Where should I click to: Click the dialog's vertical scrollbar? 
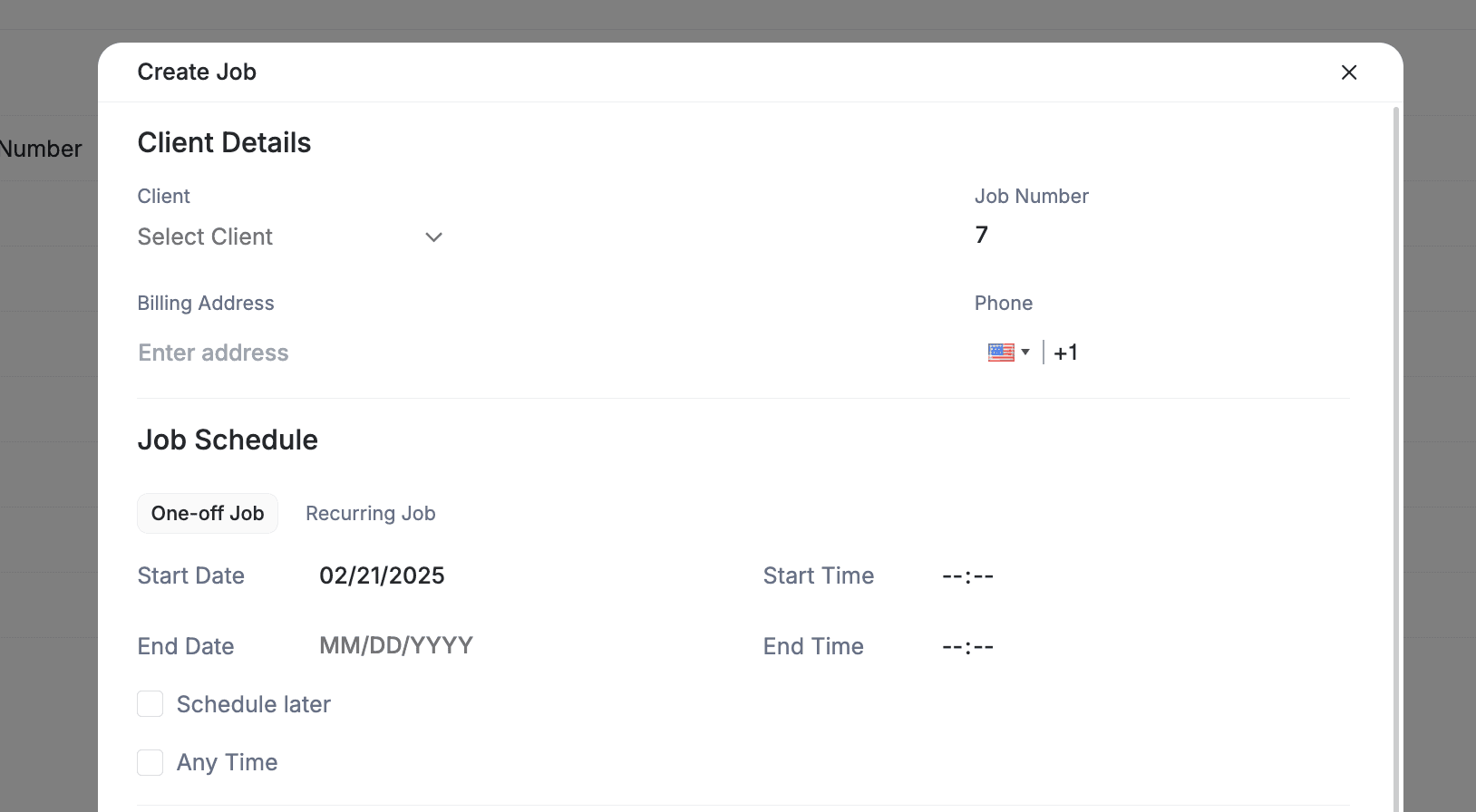[1396, 453]
